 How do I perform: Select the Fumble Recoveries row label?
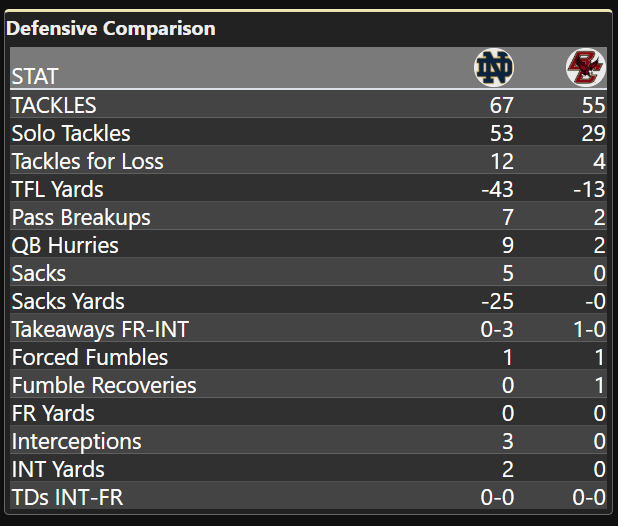(104, 385)
